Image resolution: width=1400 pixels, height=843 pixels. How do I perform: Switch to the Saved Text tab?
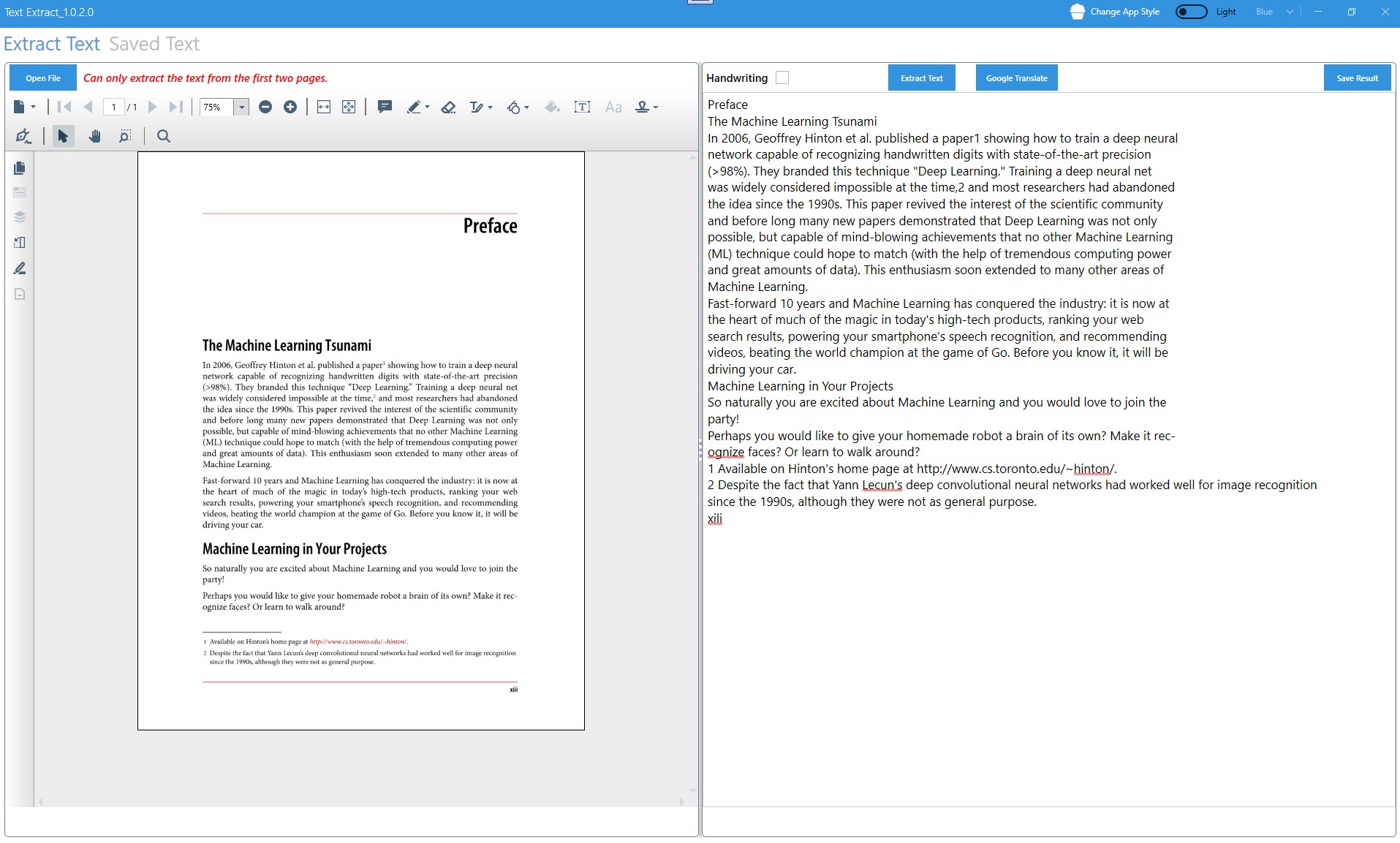click(154, 44)
